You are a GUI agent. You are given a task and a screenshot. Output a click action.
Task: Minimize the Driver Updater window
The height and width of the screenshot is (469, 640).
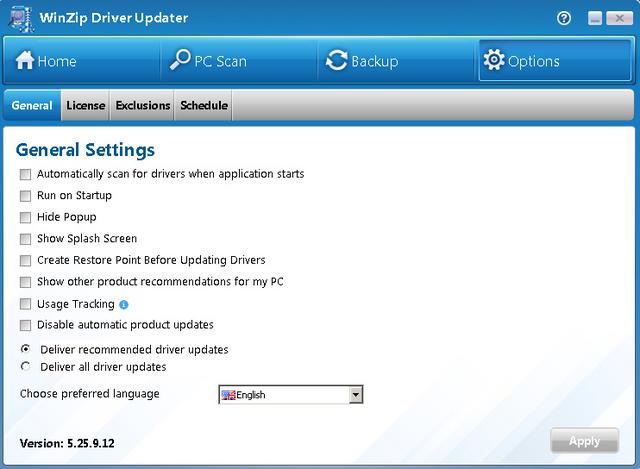(595, 18)
